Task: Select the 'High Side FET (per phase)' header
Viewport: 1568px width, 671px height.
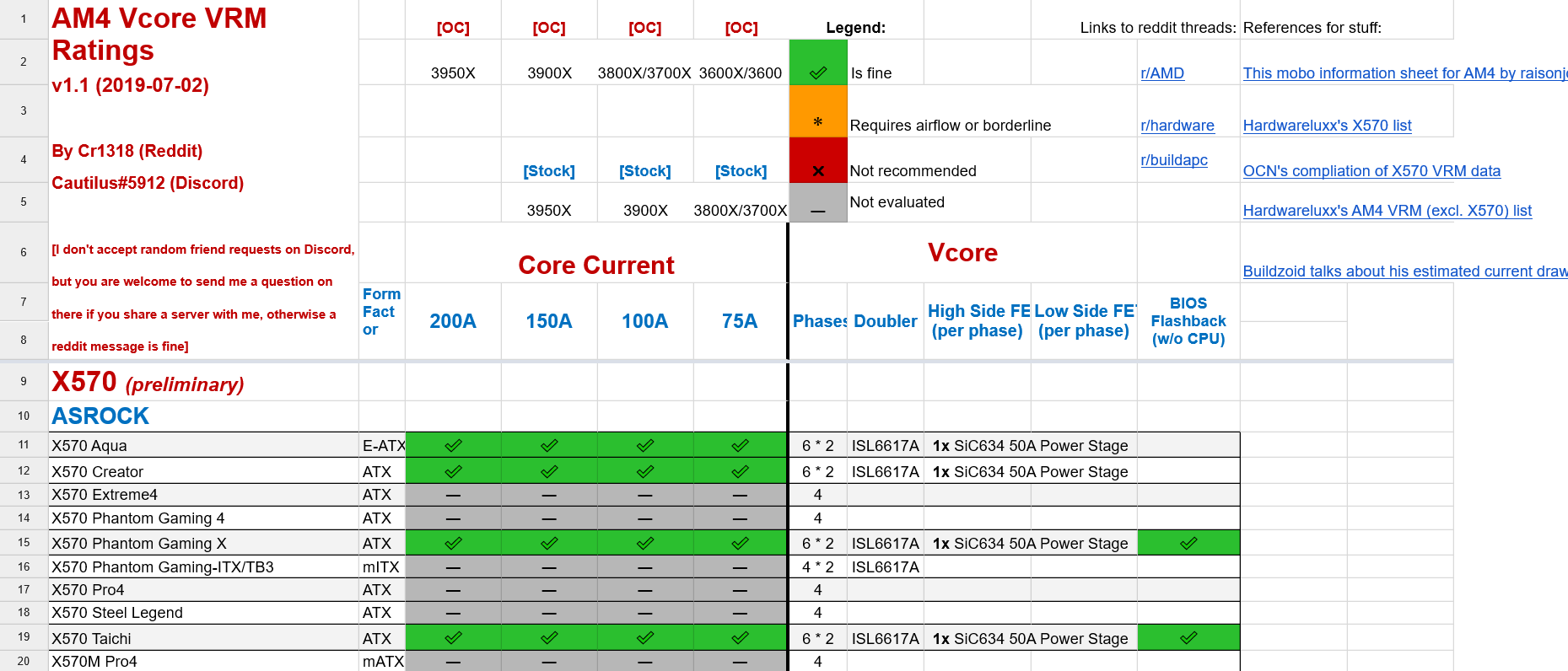Action: click(978, 321)
